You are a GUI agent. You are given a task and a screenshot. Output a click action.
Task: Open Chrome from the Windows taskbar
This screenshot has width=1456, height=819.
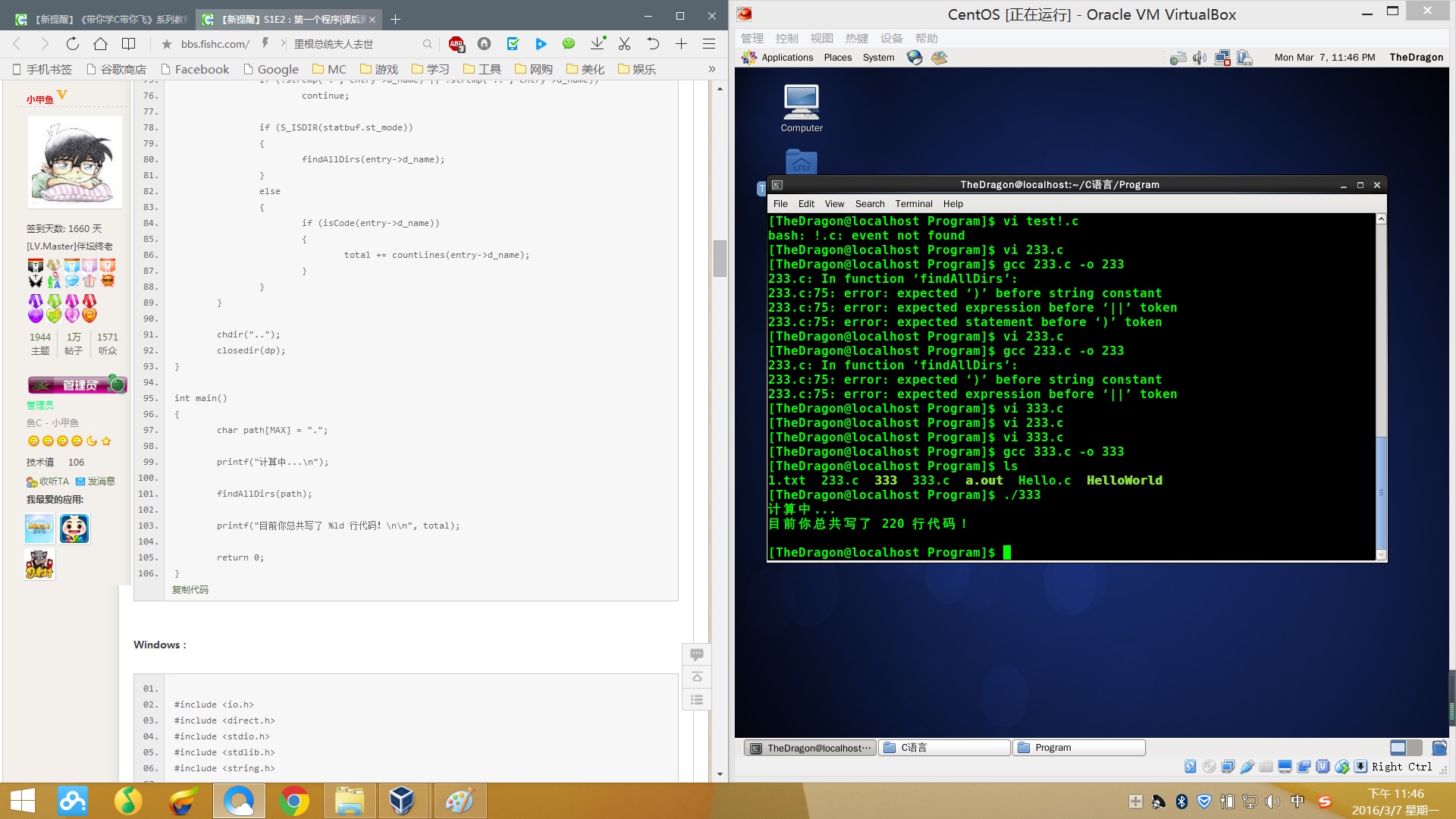point(294,801)
